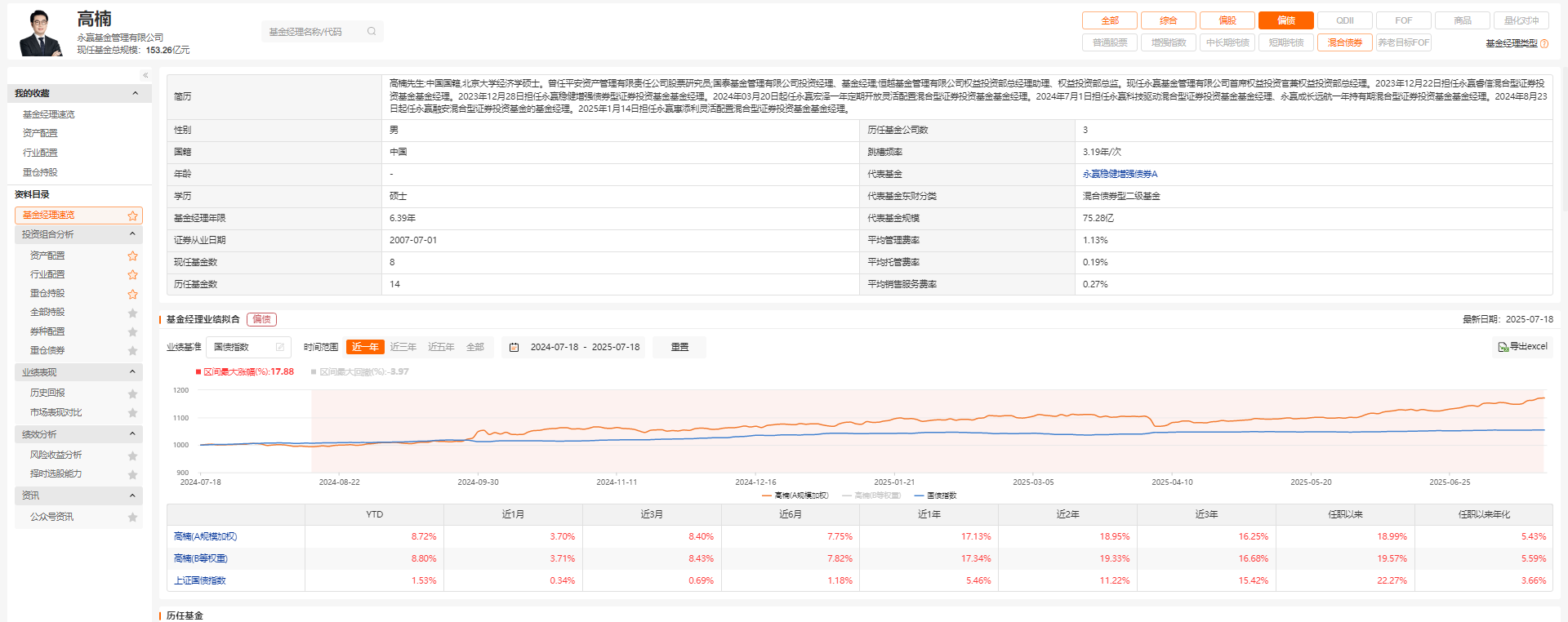
Task: Open the 永赢稳健增强债券A fund link
Action: [x=1120, y=174]
